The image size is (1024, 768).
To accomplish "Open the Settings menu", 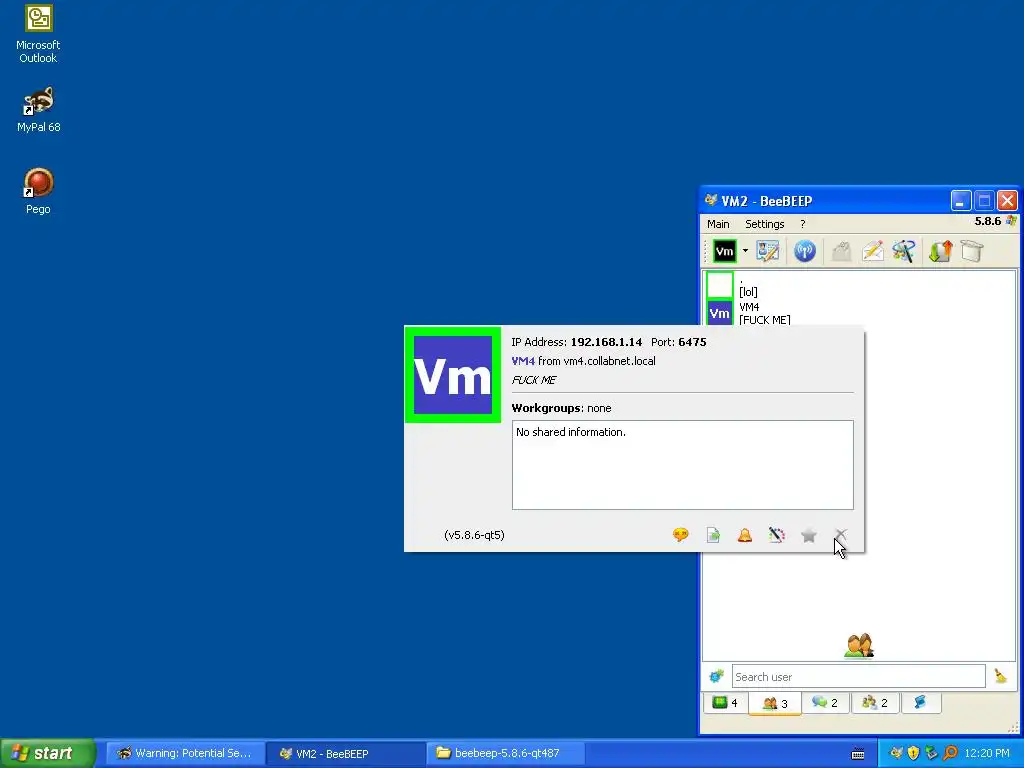I will [764, 224].
